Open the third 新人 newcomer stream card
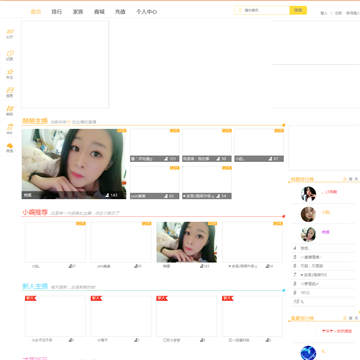This screenshot has height=360, width=360. coord(187,316)
